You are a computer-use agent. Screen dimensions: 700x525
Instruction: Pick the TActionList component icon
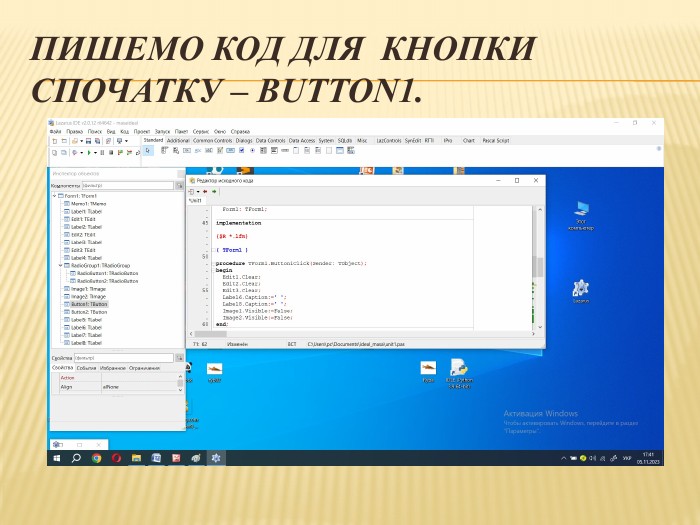point(351,150)
